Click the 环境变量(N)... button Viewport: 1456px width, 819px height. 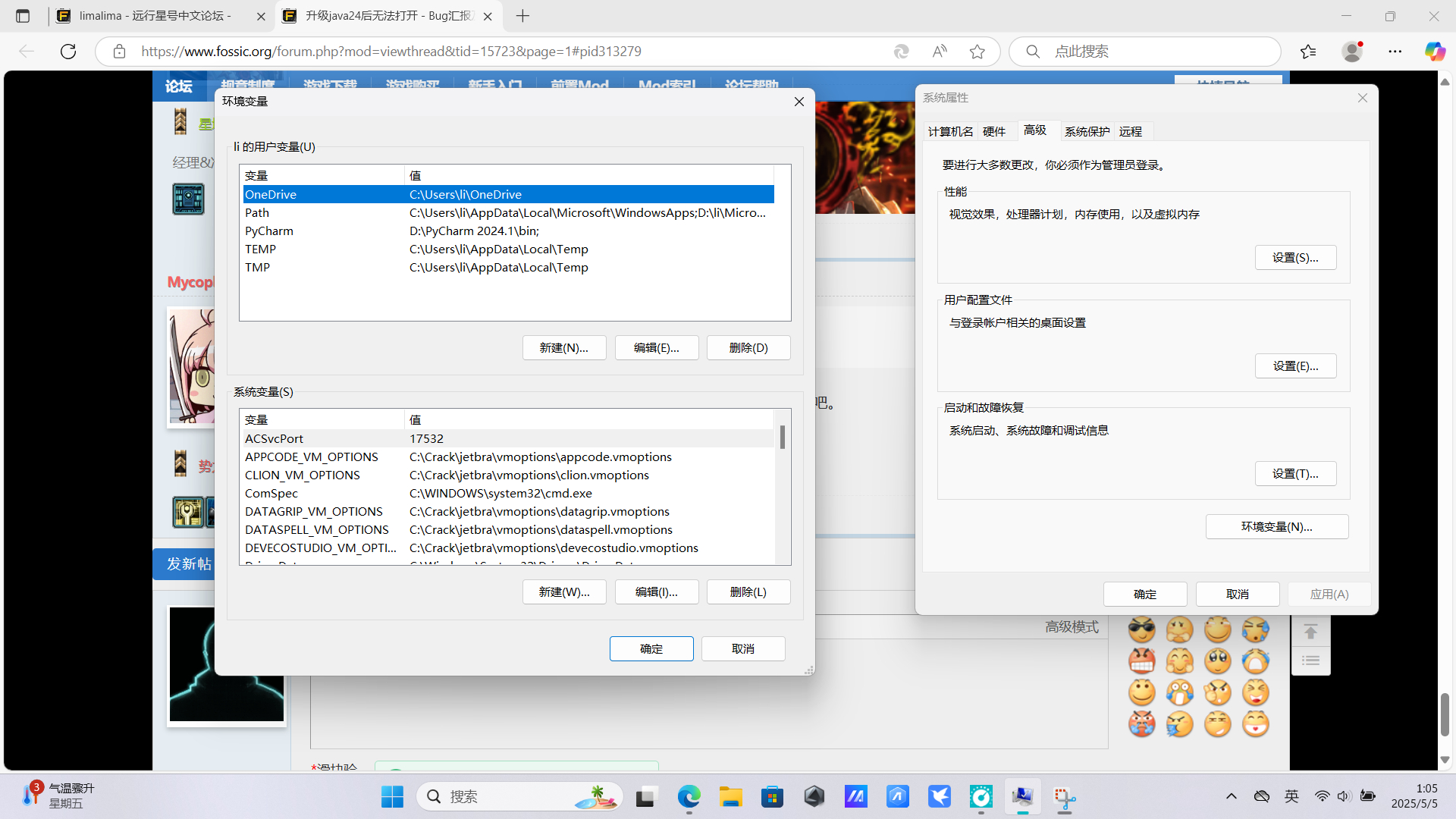click(1276, 527)
